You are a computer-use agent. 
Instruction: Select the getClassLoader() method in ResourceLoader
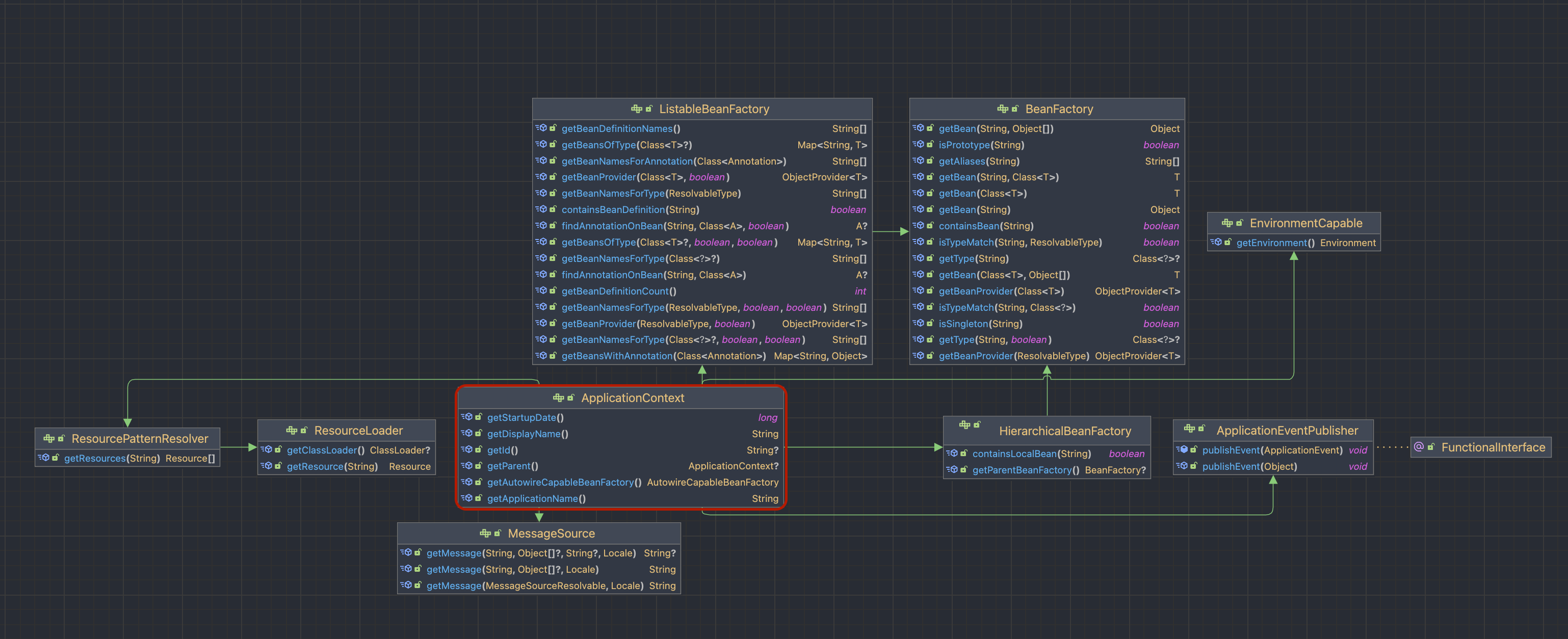coord(326,450)
